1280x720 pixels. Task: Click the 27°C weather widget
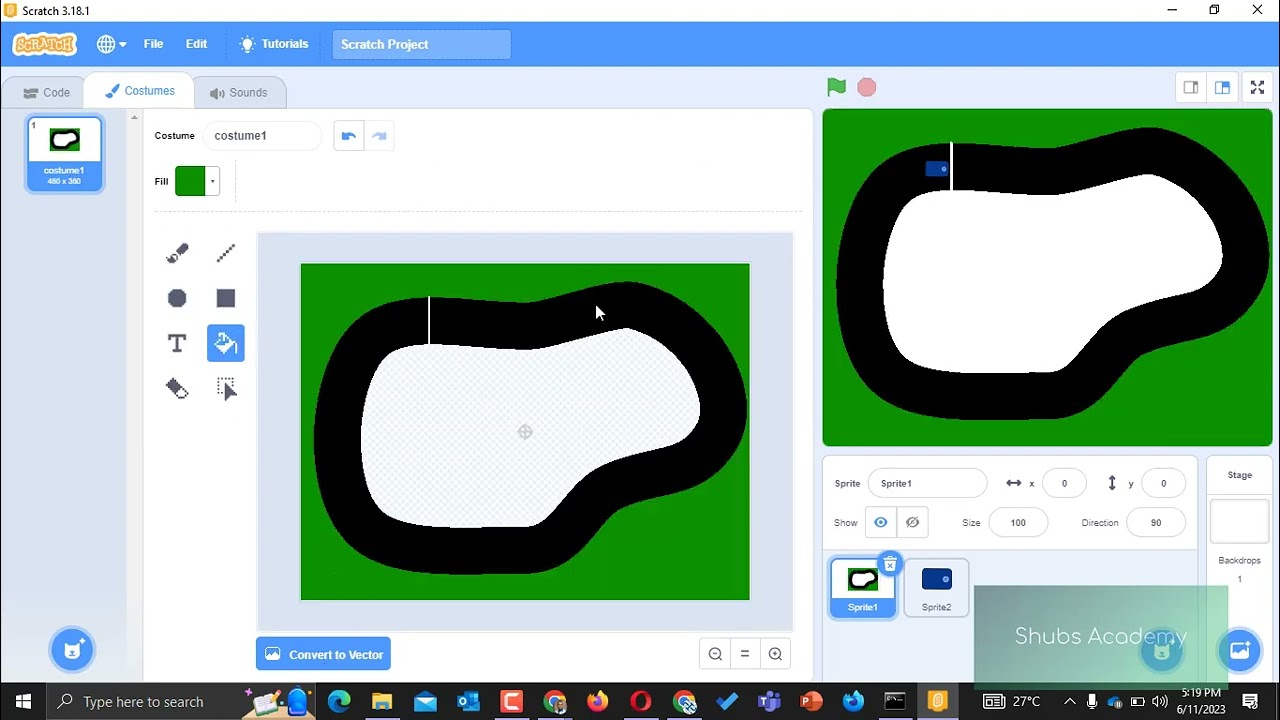[1012, 701]
